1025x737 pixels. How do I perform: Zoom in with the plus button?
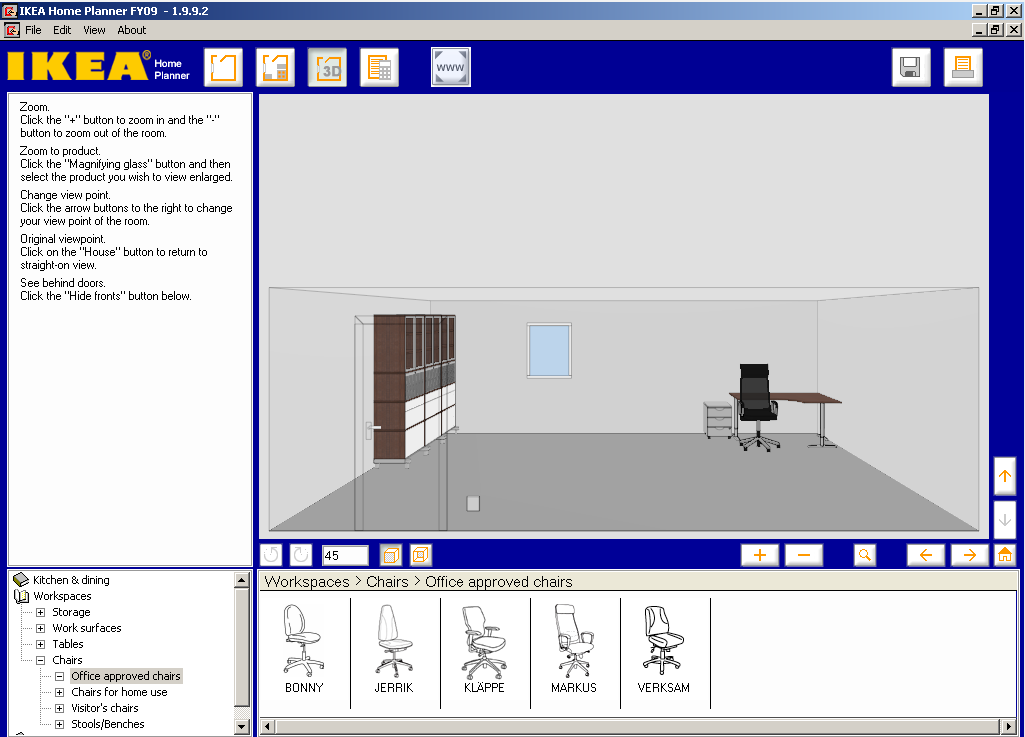760,555
